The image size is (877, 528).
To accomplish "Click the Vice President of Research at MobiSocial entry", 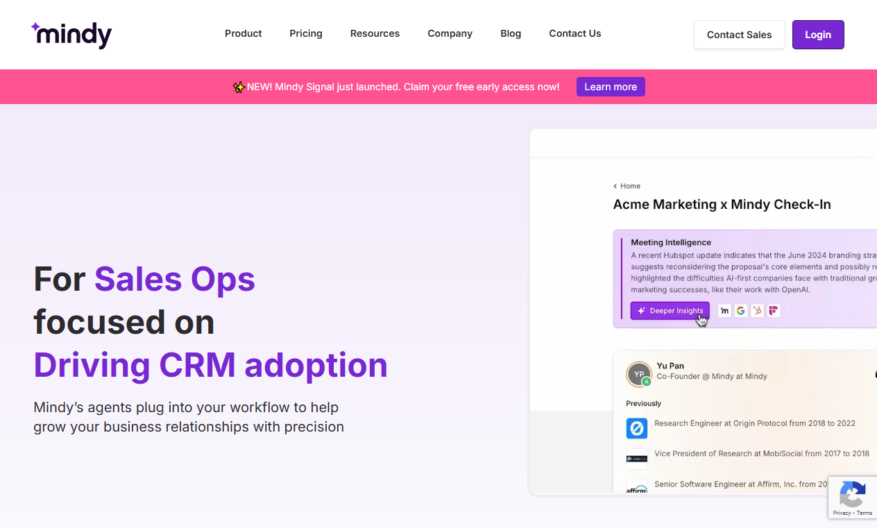I will click(x=761, y=454).
